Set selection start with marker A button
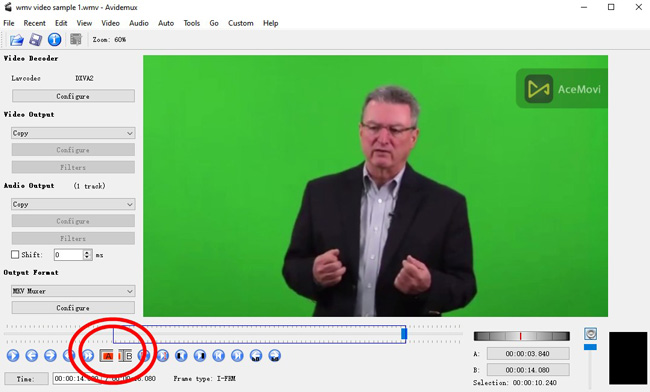Image resolution: width=650 pixels, height=392 pixels. tap(107, 356)
